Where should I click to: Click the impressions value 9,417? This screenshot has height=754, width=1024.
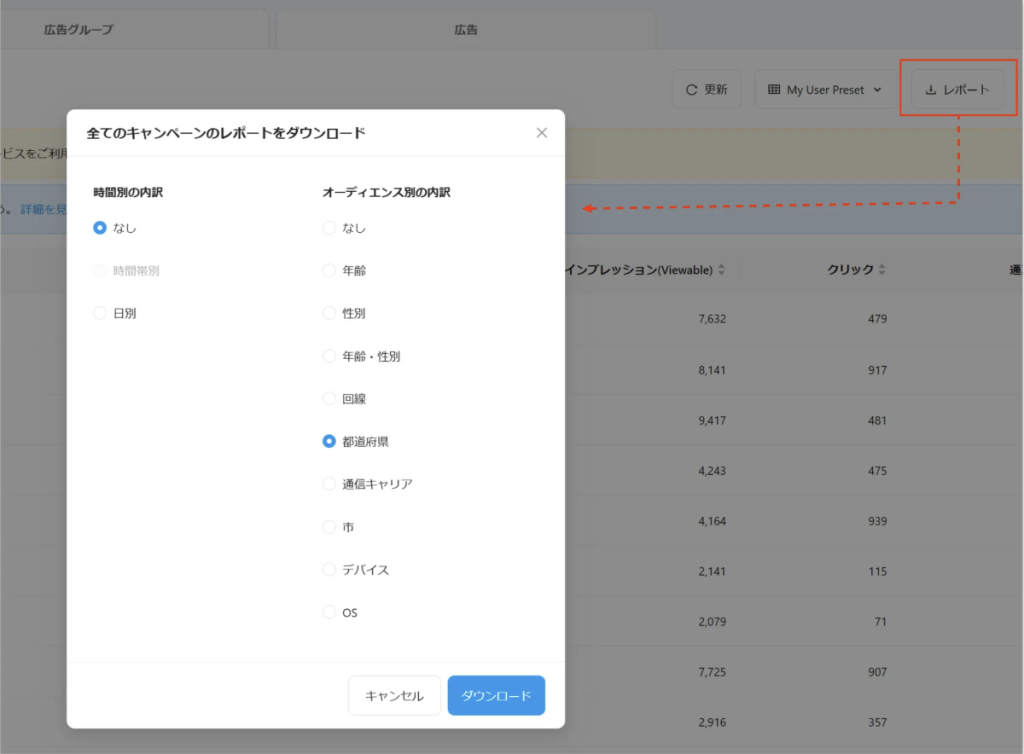[x=712, y=421]
